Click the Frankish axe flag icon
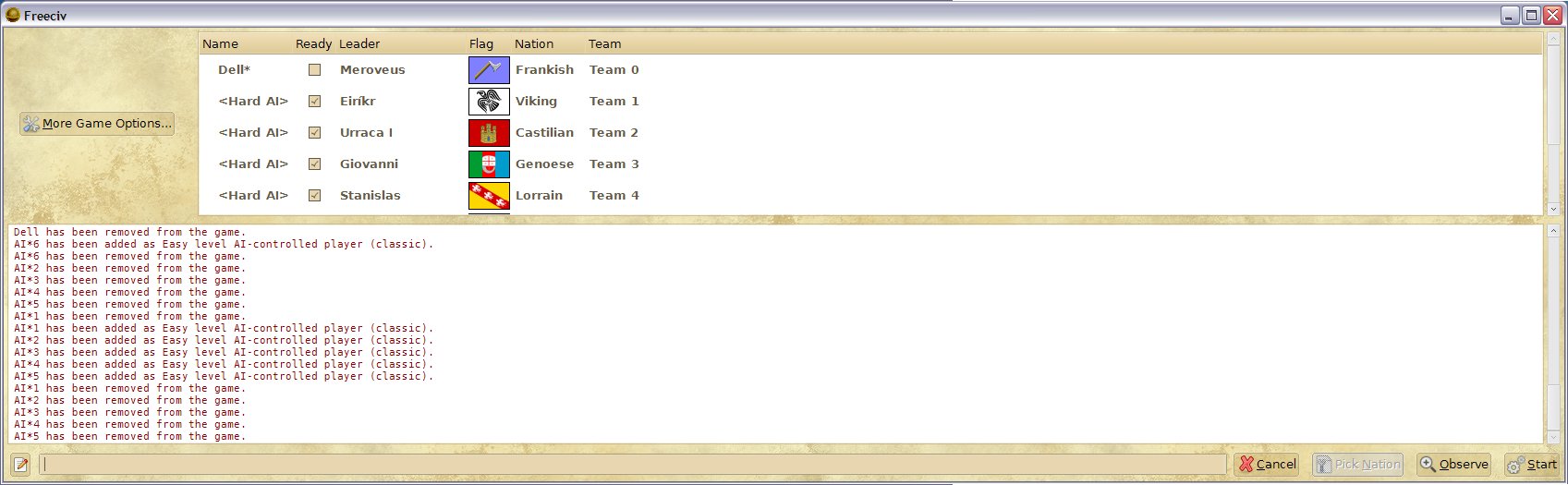This screenshot has width=1568, height=485. point(489,70)
